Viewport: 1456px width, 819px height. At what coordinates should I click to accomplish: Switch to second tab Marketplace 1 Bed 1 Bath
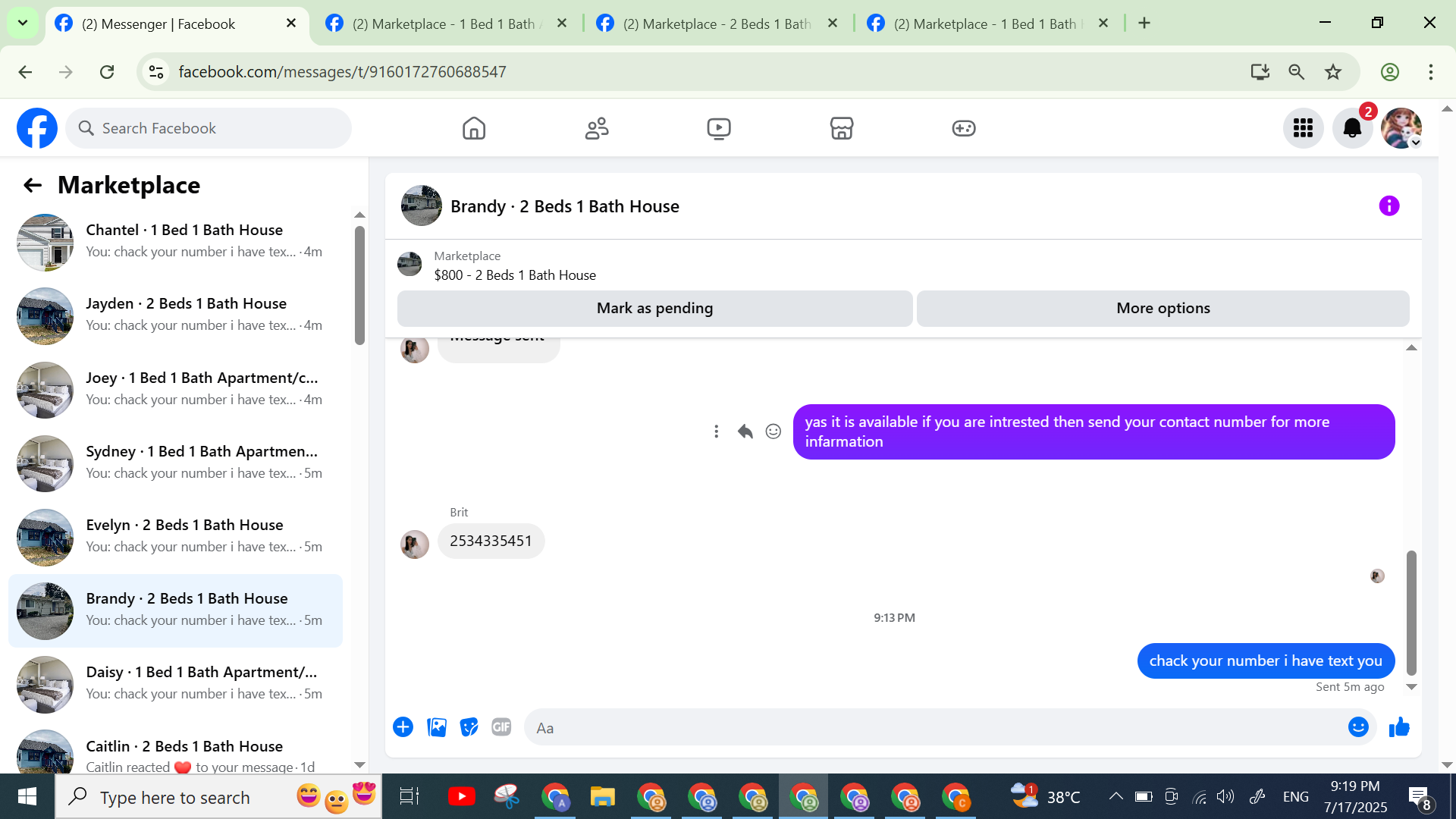click(x=447, y=24)
